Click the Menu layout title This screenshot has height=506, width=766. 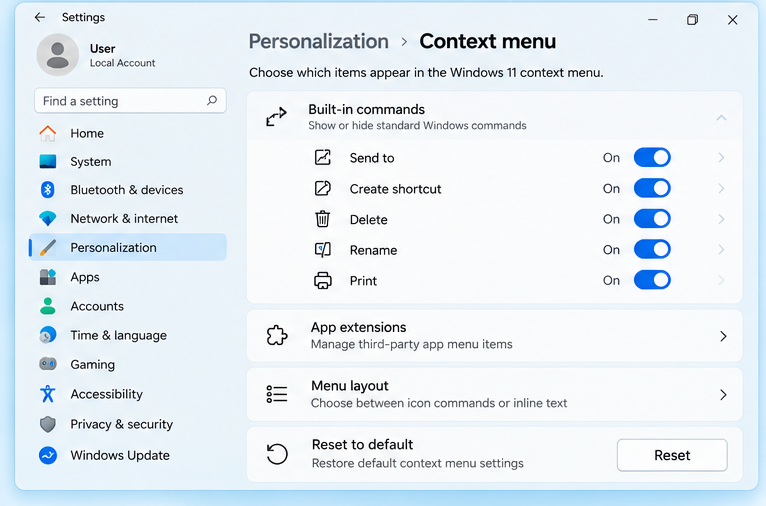point(350,386)
